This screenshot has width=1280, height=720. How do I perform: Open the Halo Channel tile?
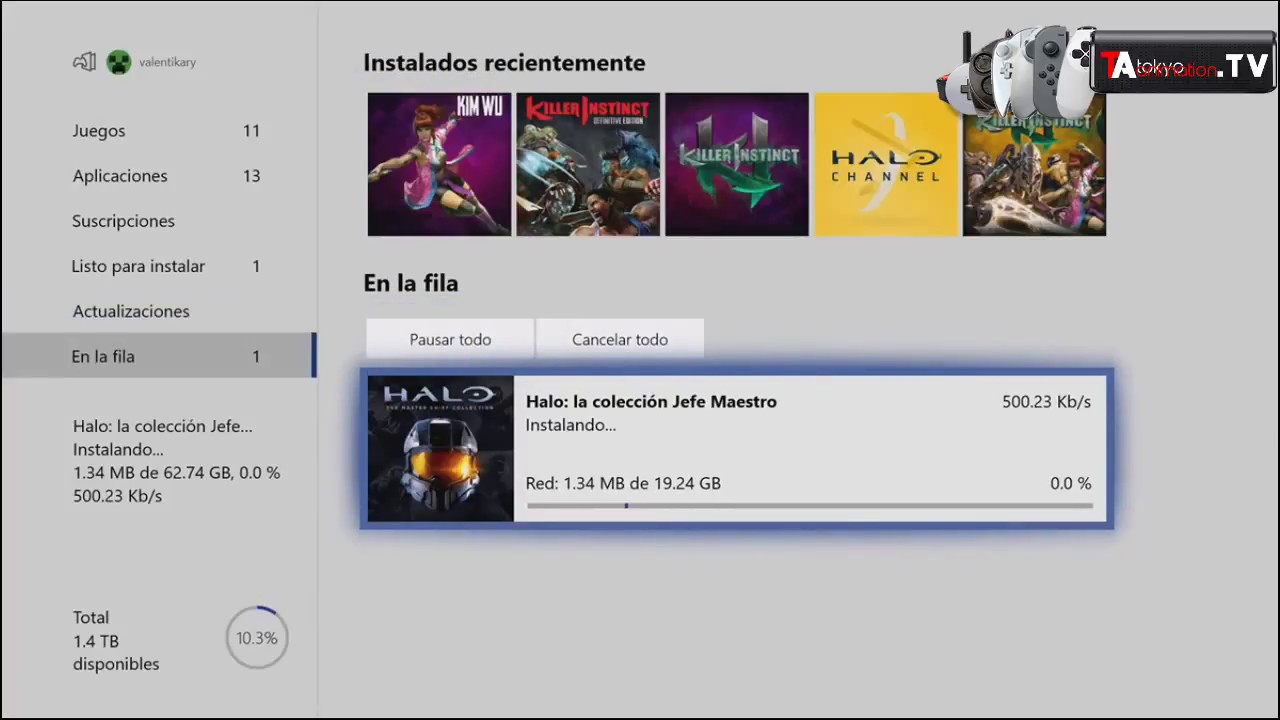(886, 164)
